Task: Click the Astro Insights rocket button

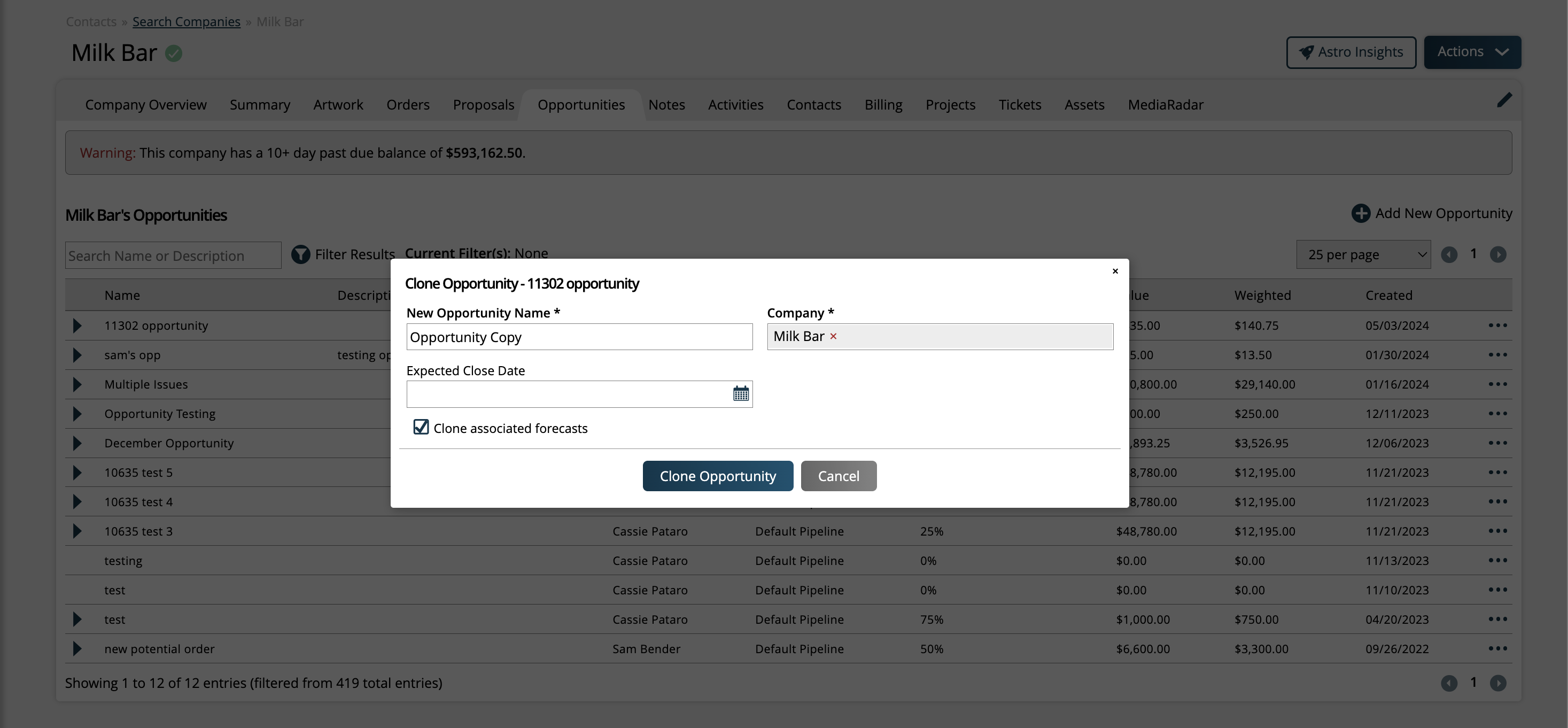Action: (x=1350, y=52)
